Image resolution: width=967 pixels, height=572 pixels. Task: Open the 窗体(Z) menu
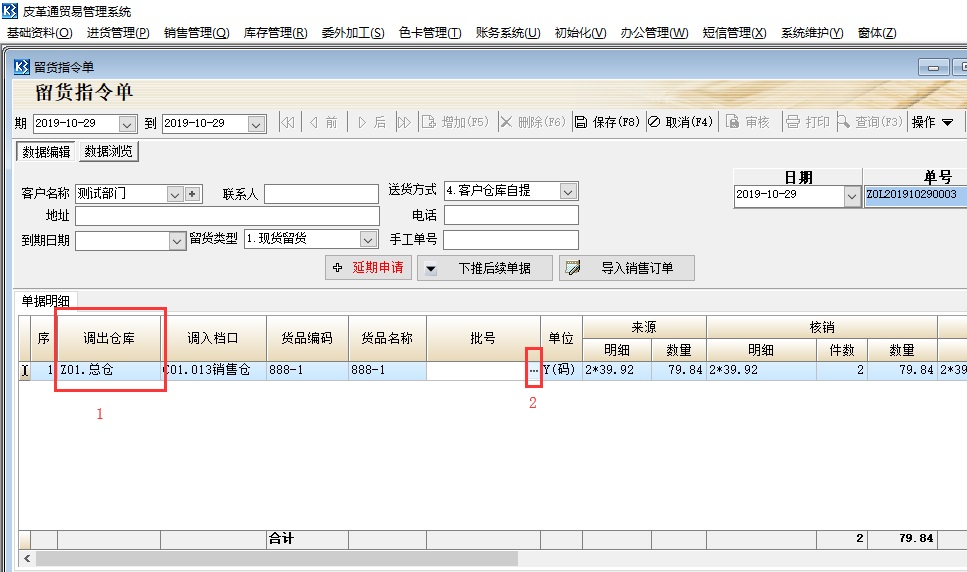[x=877, y=33]
